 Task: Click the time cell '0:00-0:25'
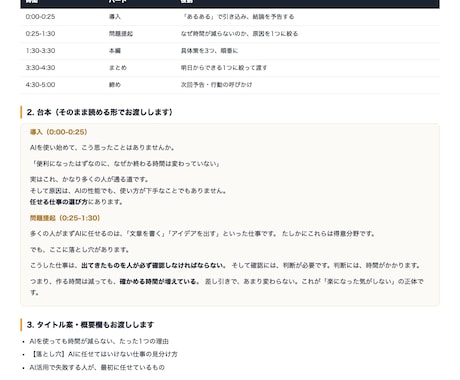point(40,17)
